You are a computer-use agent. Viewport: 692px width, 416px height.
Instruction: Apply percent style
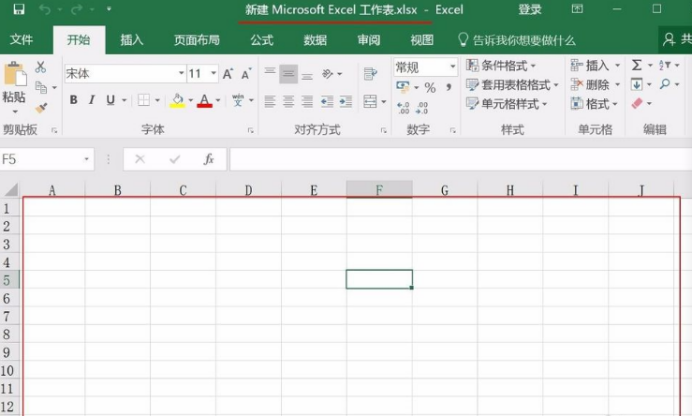430,87
